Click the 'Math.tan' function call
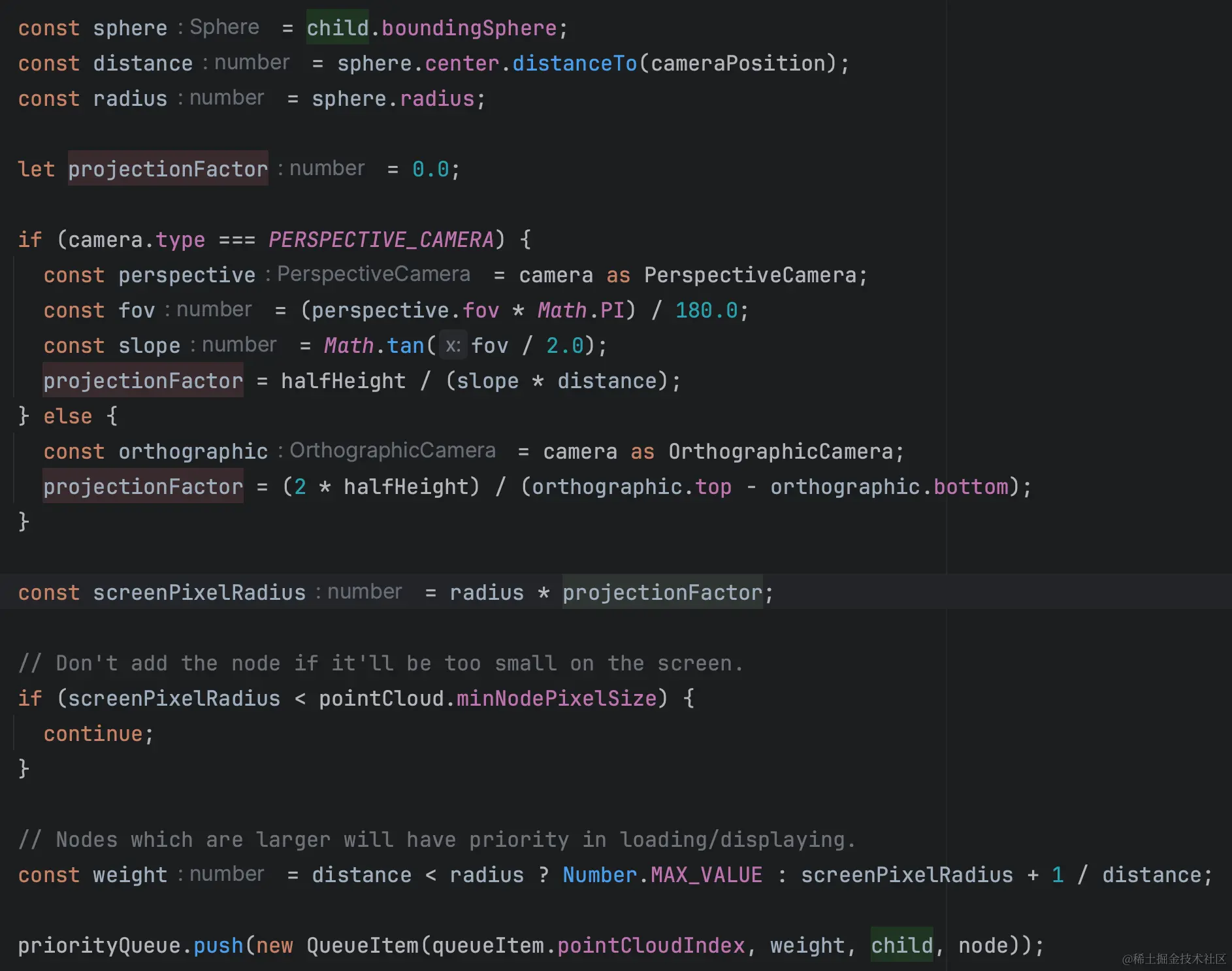1232x971 pixels. (x=374, y=346)
